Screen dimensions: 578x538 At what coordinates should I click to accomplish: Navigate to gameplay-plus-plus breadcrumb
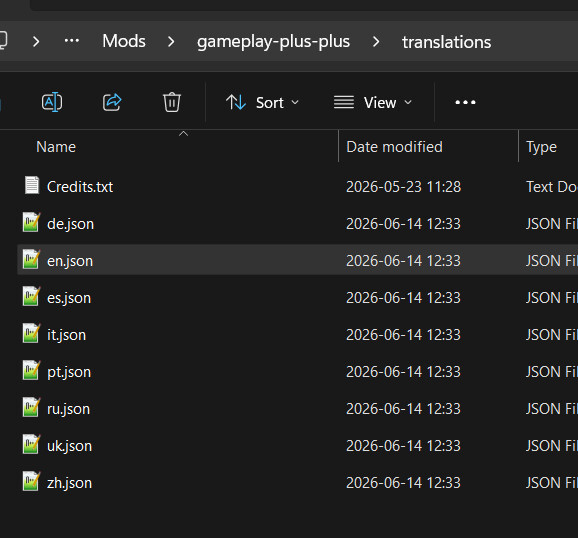(273, 42)
